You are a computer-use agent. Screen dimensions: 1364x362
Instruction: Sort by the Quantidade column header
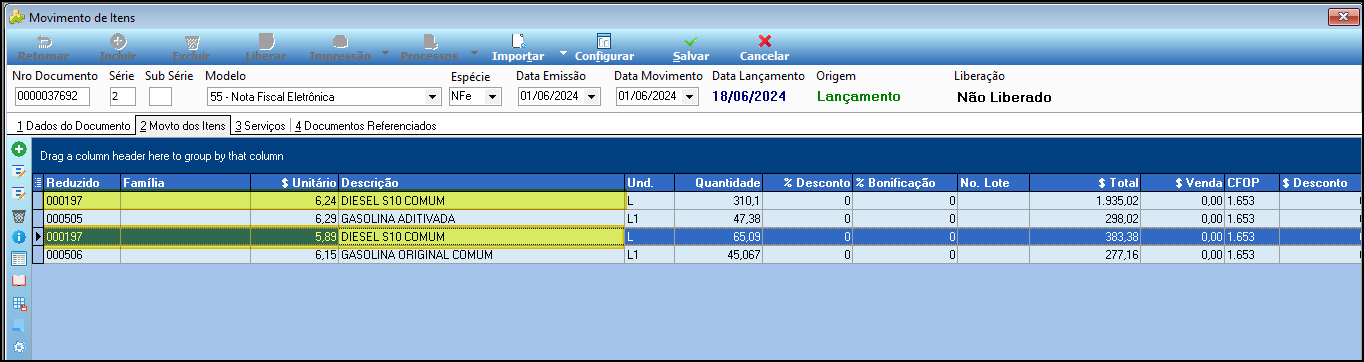pyautogui.click(x=718, y=183)
